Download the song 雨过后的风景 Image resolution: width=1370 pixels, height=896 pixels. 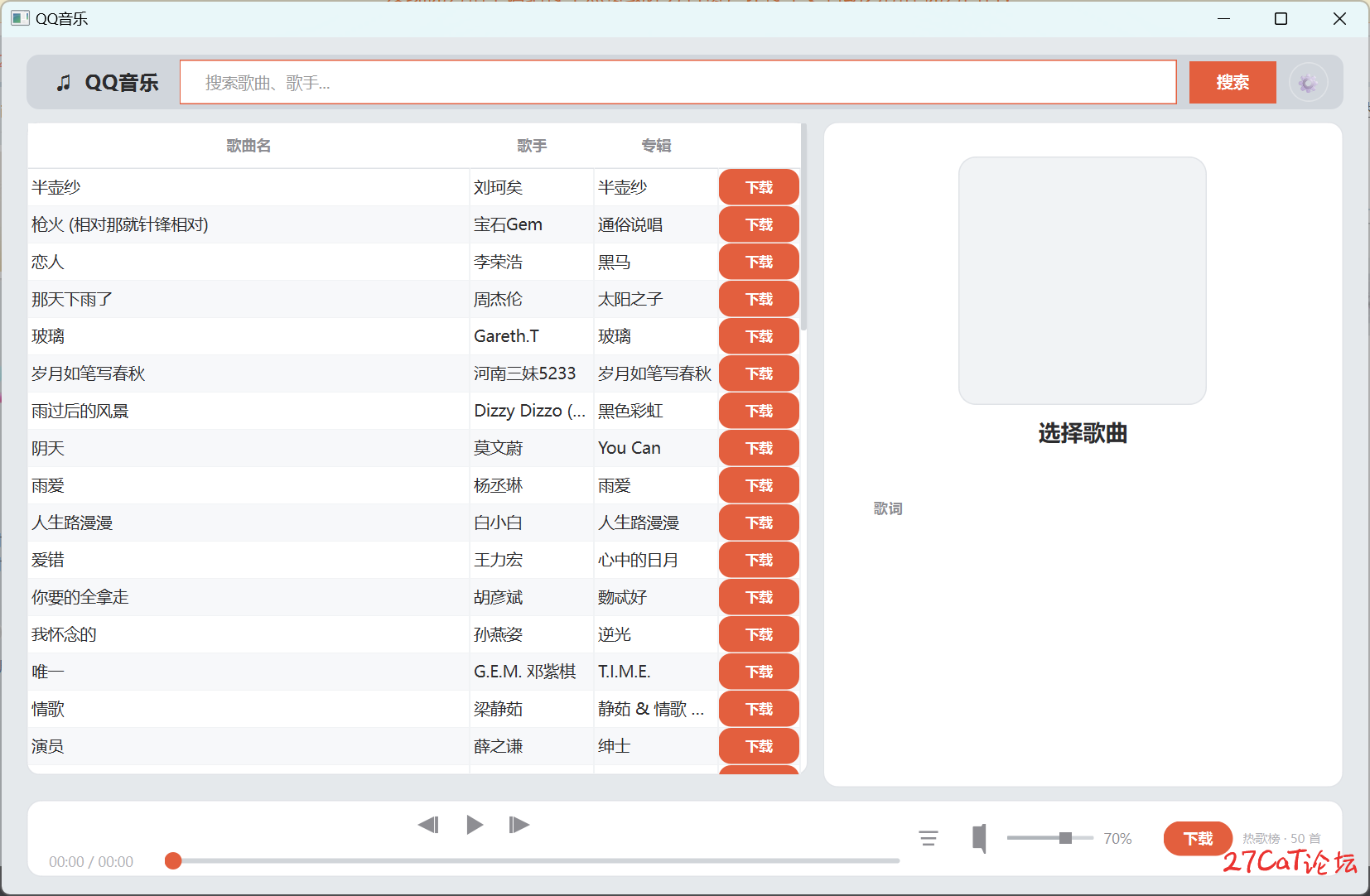[x=759, y=411]
